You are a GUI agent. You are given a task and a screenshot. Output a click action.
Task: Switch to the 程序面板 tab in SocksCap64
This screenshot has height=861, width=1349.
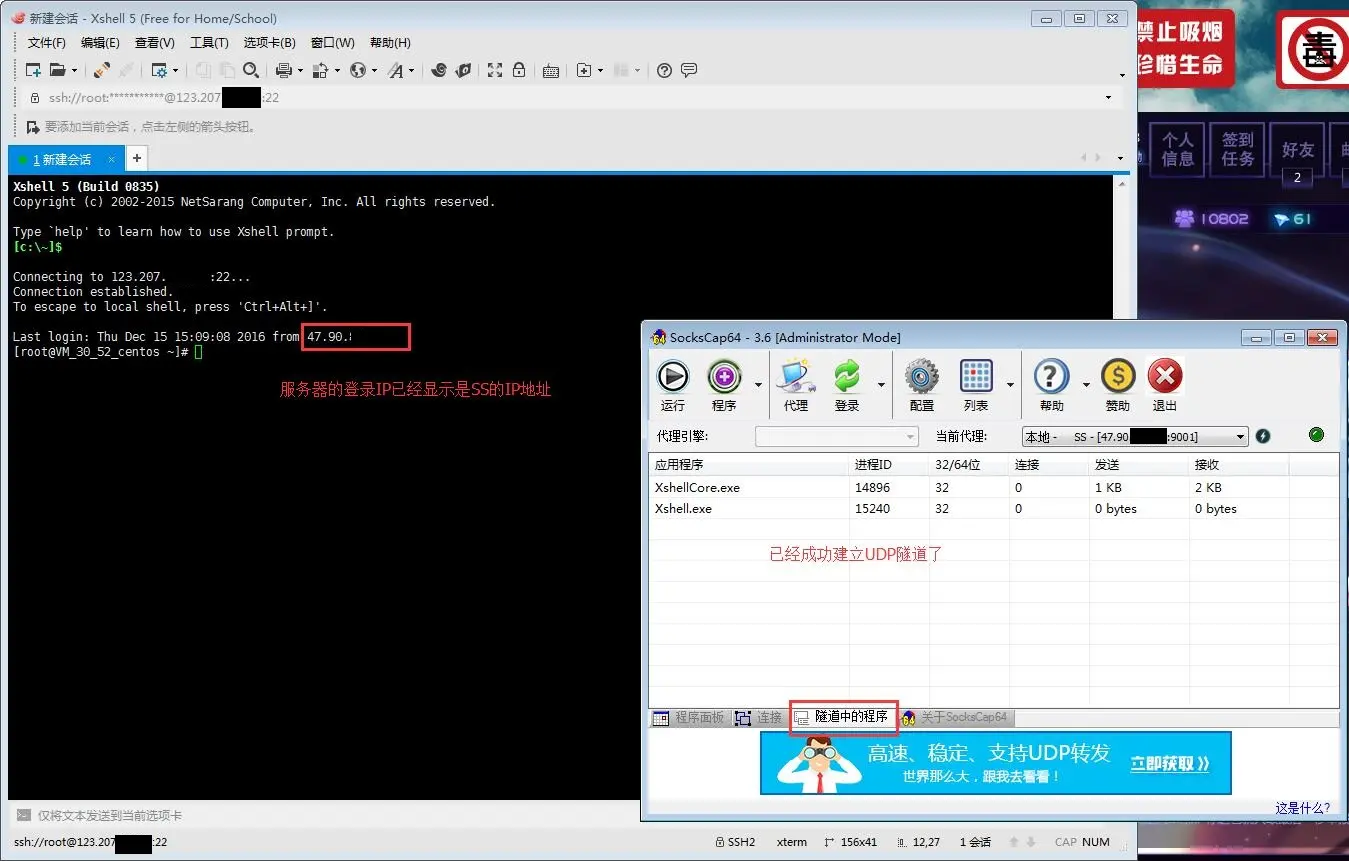click(689, 718)
